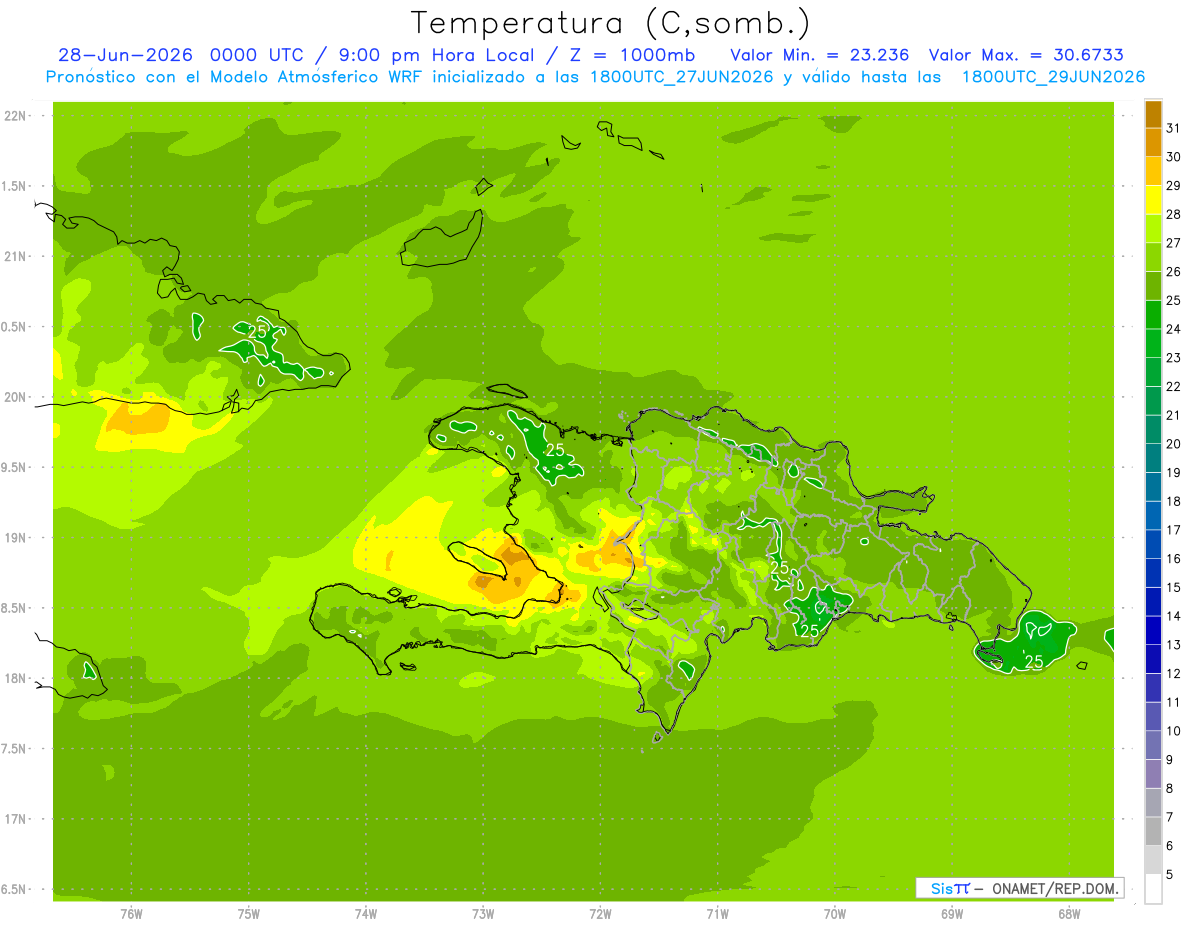Click the 9.5N latitude label

[14, 468]
